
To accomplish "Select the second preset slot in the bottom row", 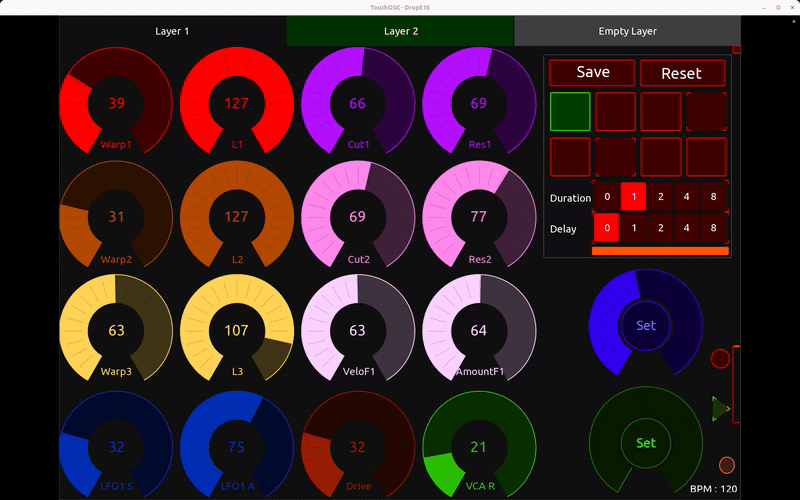I will (x=616, y=157).
